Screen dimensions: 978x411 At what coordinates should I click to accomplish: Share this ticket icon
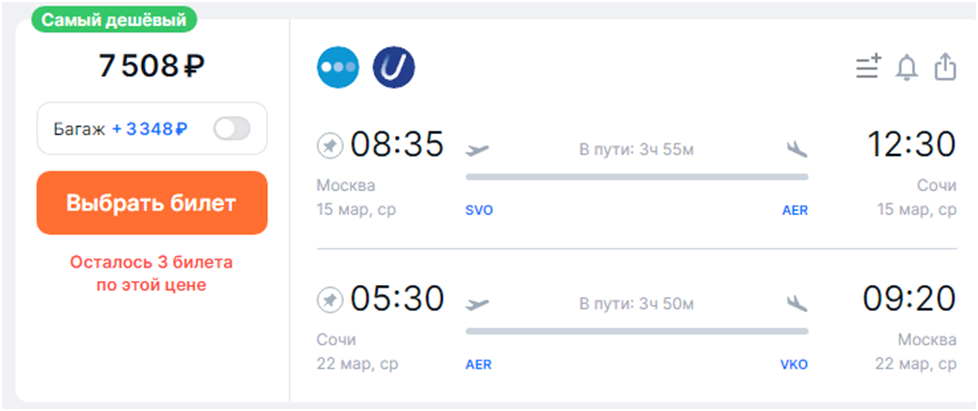[945, 67]
